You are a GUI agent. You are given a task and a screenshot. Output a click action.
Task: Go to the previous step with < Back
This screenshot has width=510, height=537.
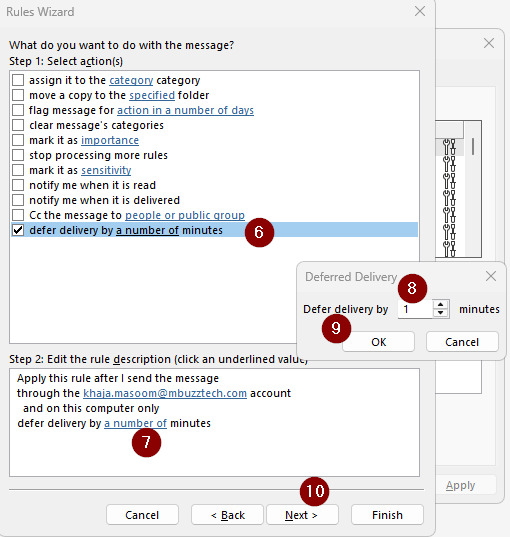[x=227, y=515]
